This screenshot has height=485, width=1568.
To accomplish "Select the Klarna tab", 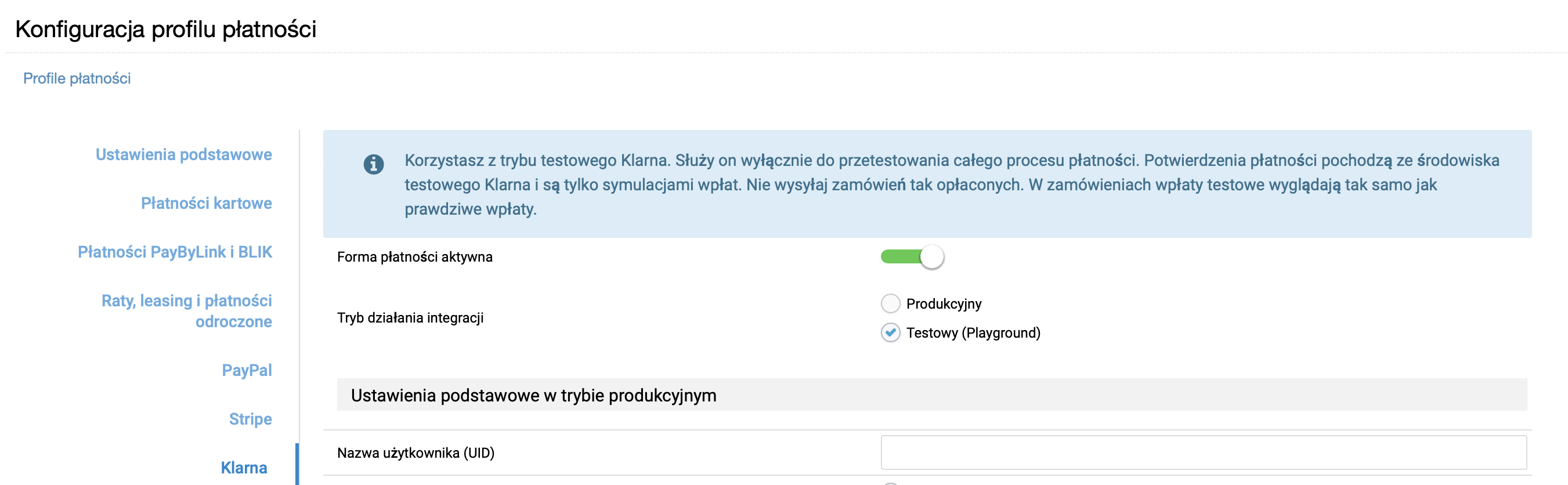I will (x=244, y=468).
